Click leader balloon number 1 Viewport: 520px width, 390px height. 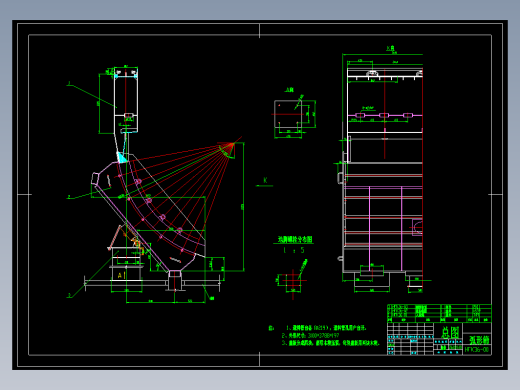click(69, 83)
